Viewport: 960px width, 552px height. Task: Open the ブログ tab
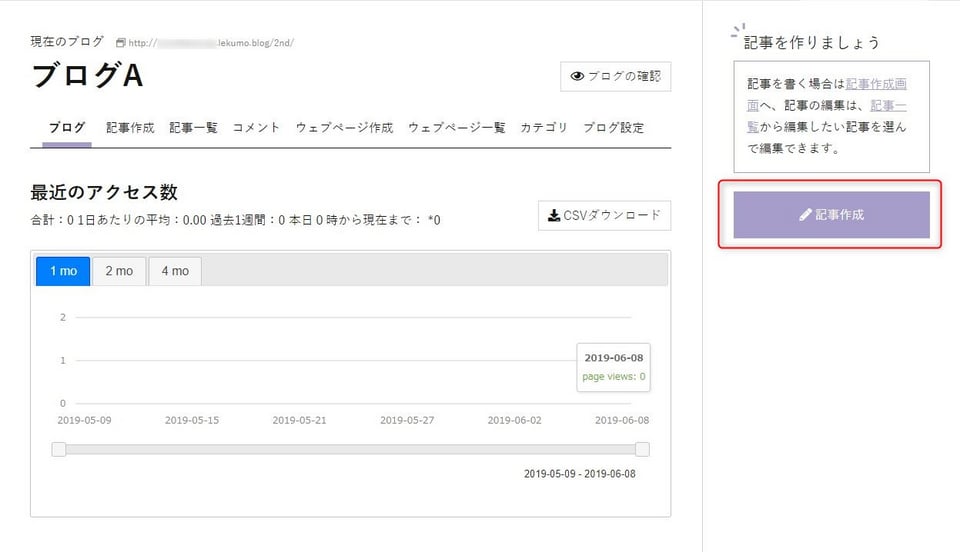click(x=67, y=128)
